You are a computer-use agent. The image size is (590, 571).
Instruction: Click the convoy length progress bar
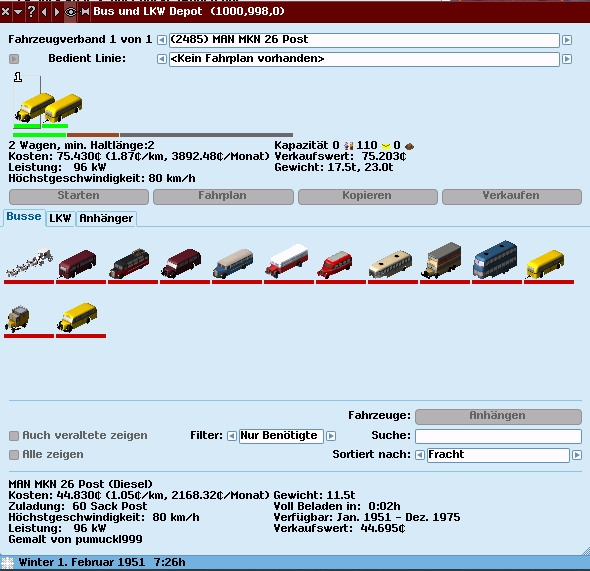point(153,135)
